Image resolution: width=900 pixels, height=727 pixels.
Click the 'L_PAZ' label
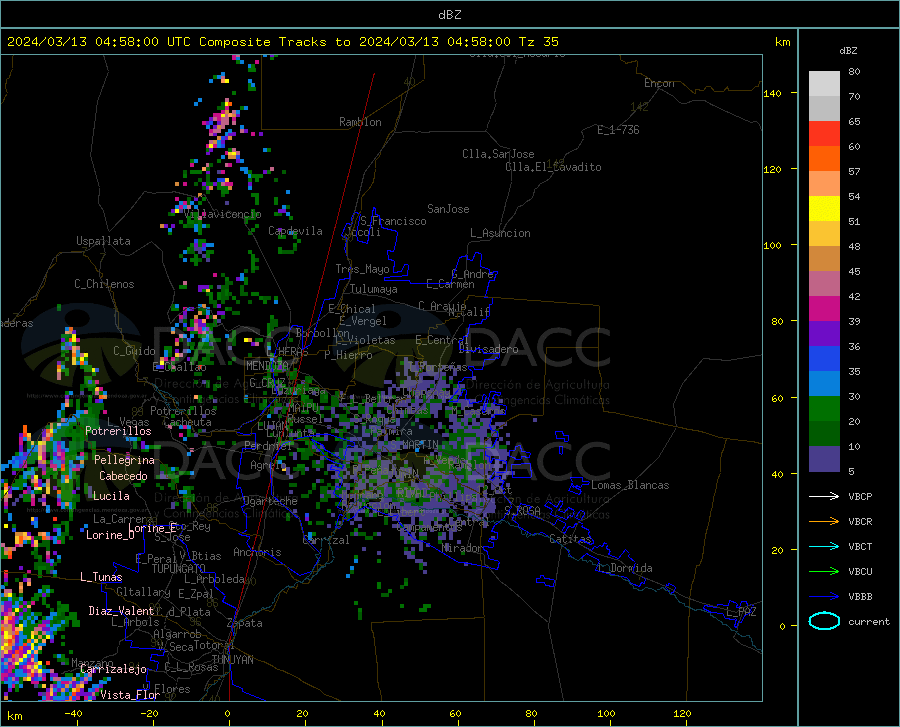click(741, 612)
